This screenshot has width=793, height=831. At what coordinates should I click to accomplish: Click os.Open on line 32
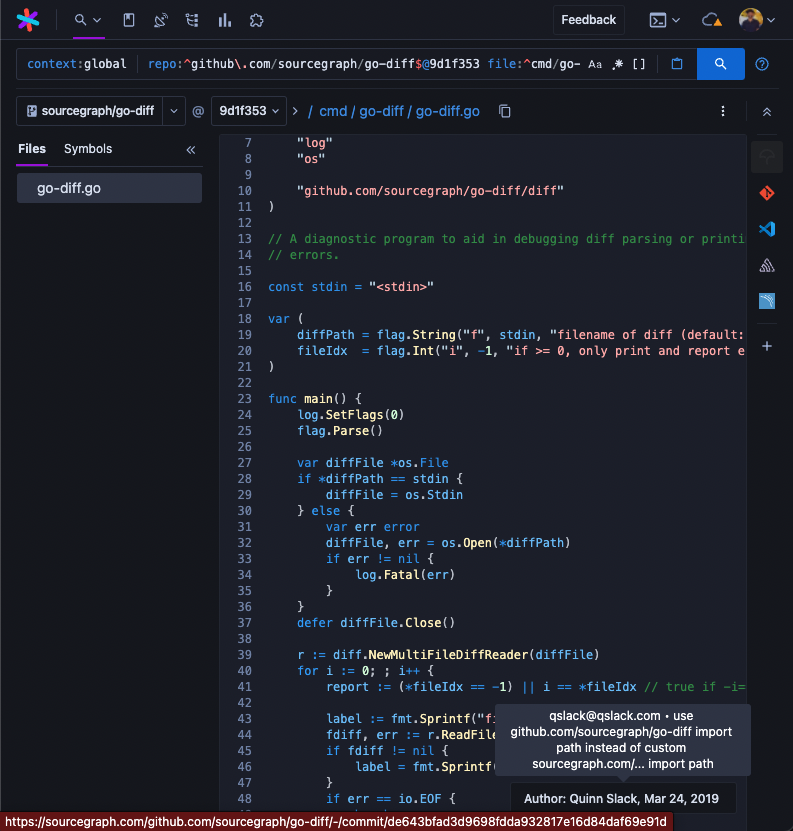coord(466,543)
